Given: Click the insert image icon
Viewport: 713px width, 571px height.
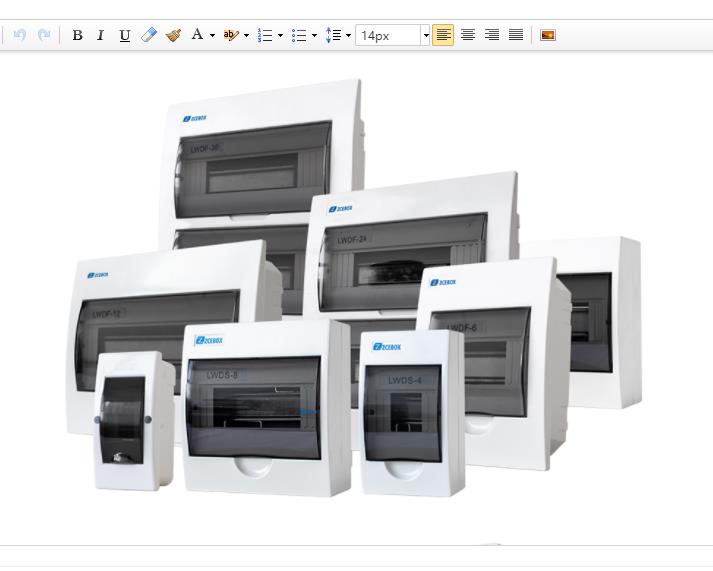Looking at the screenshot, I should (x=548, y=35).
